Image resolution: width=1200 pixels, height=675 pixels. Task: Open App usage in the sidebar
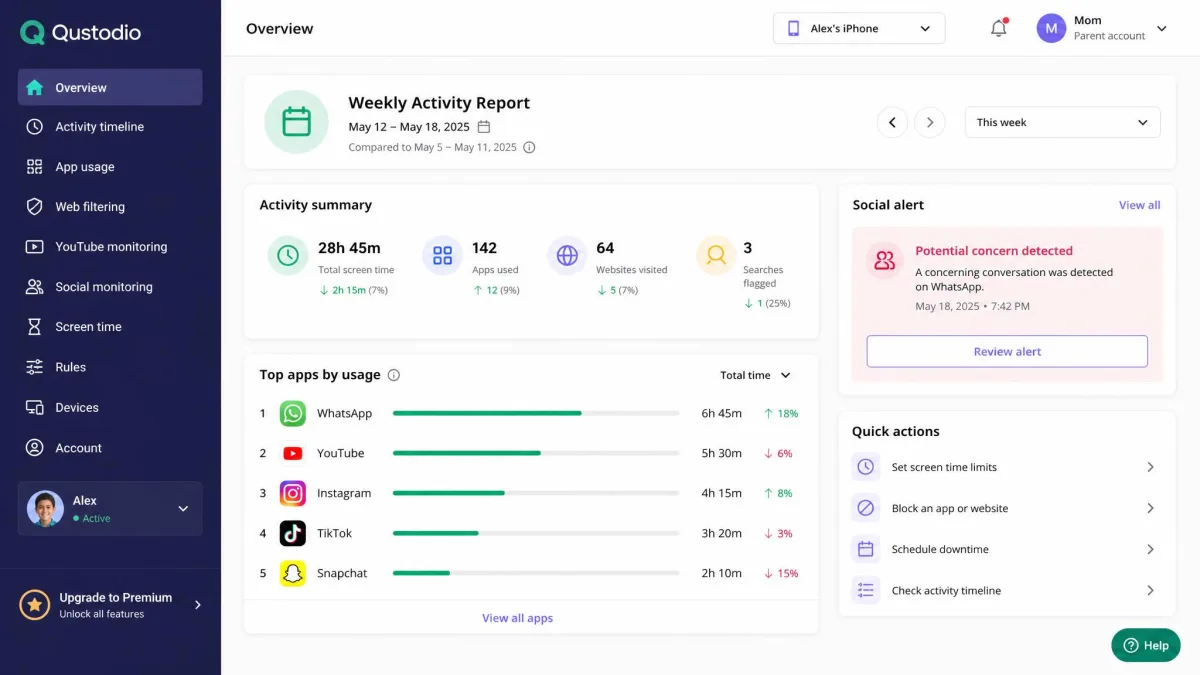pyautogui.click(x=110, y=167)
